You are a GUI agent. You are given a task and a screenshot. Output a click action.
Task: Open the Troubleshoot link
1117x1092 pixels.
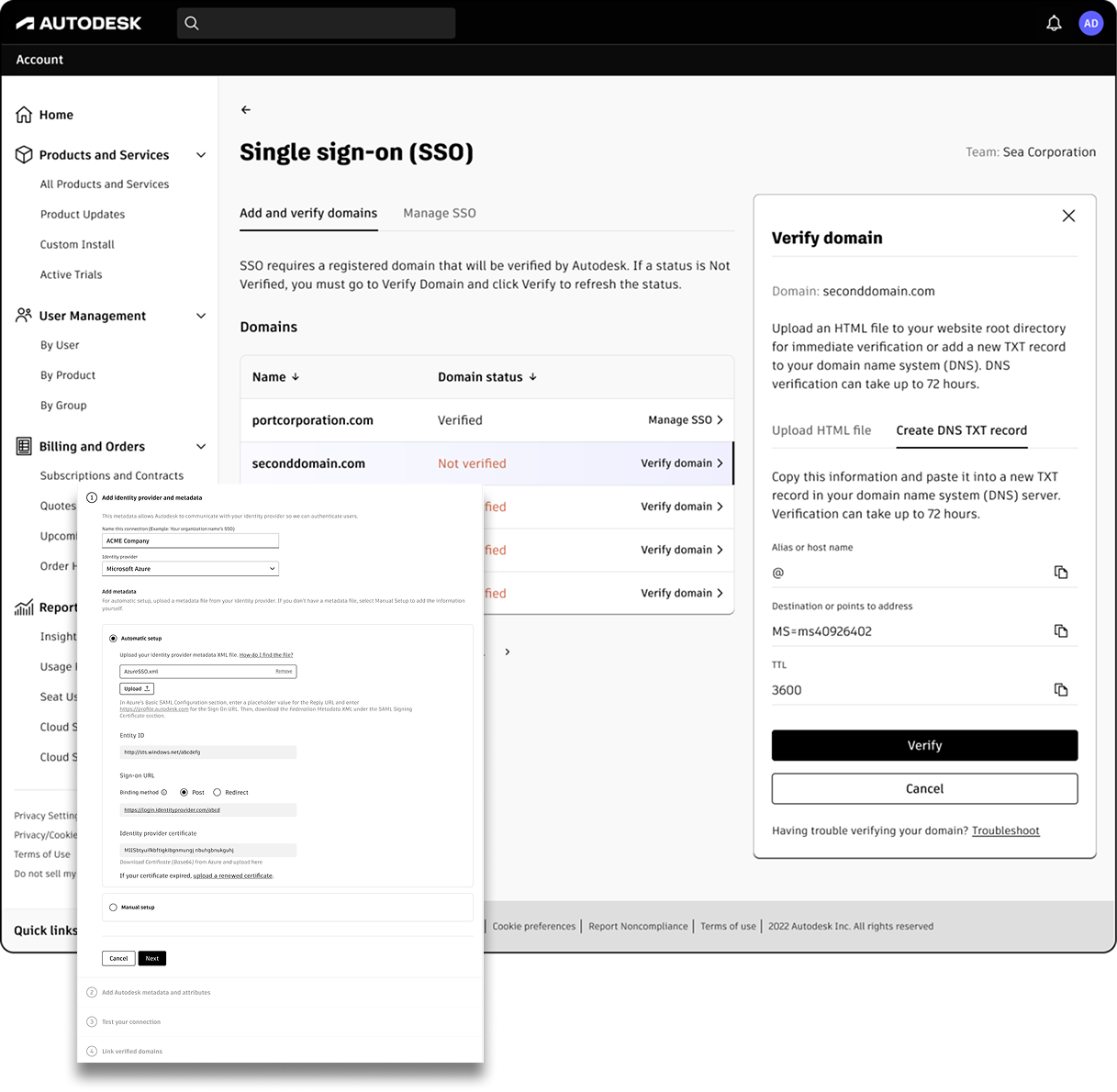[x=1006, y=831]
